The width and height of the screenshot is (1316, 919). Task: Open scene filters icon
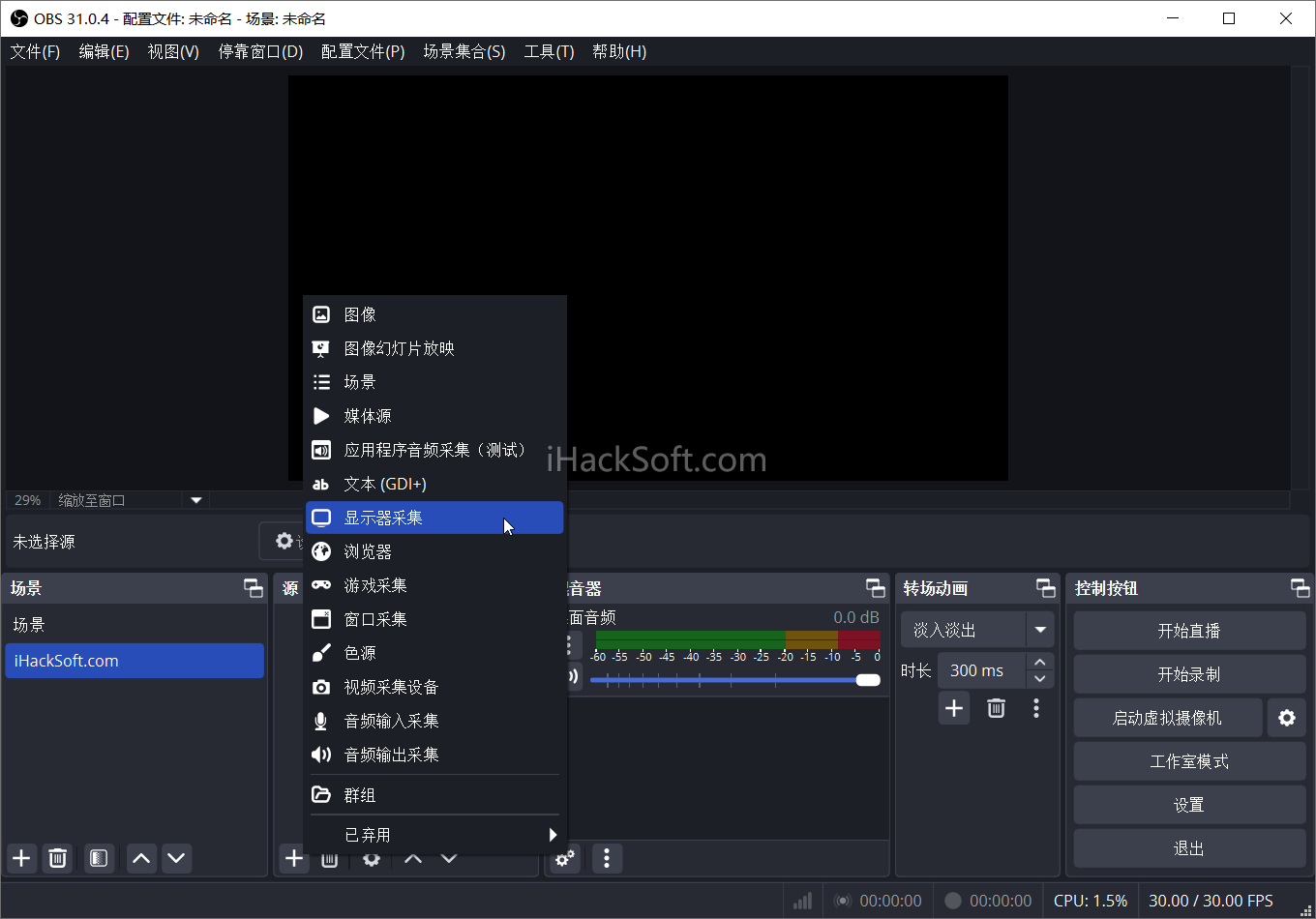coord(98,858)
